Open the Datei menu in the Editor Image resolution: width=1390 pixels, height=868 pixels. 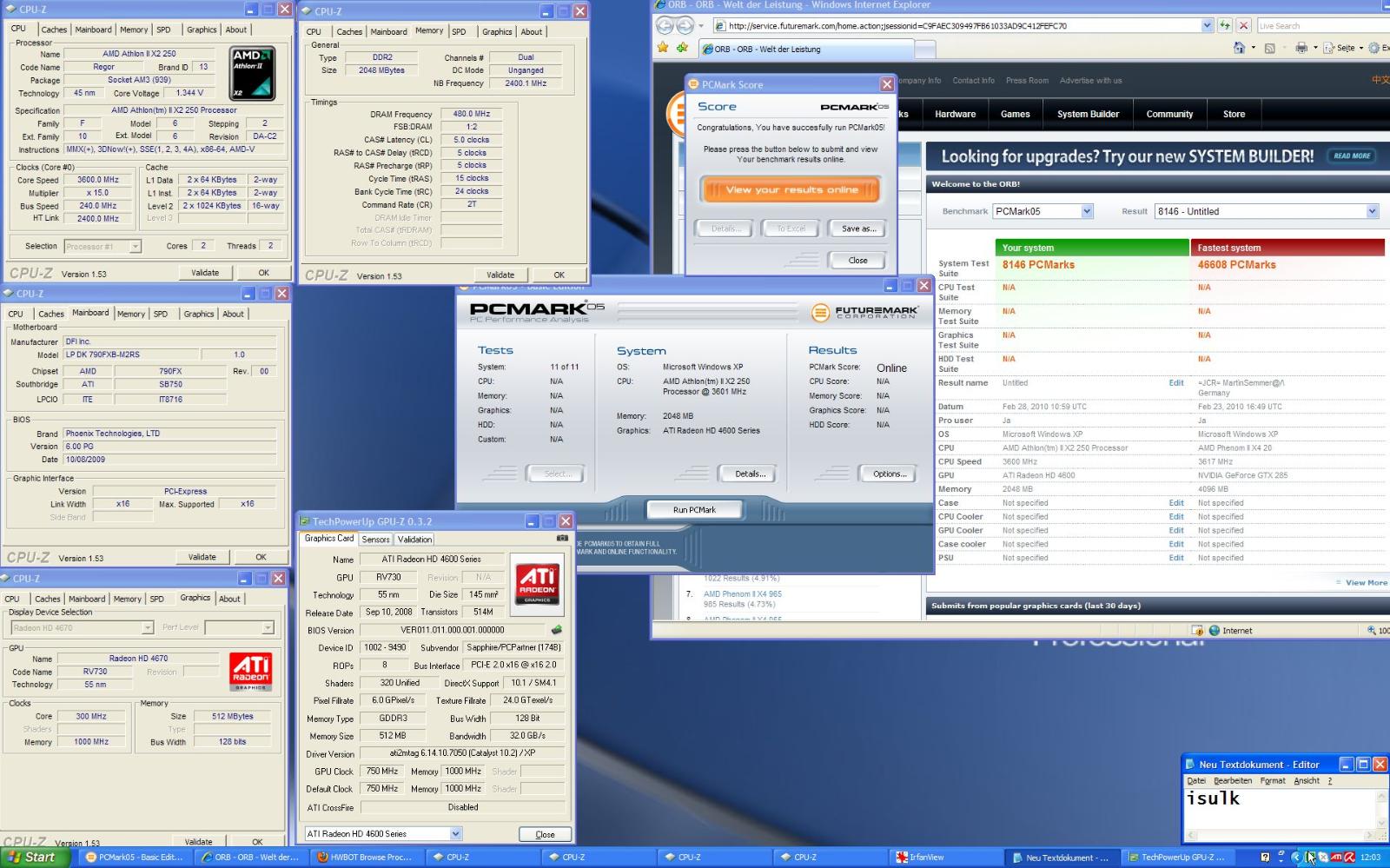(x=1196, y=780)
